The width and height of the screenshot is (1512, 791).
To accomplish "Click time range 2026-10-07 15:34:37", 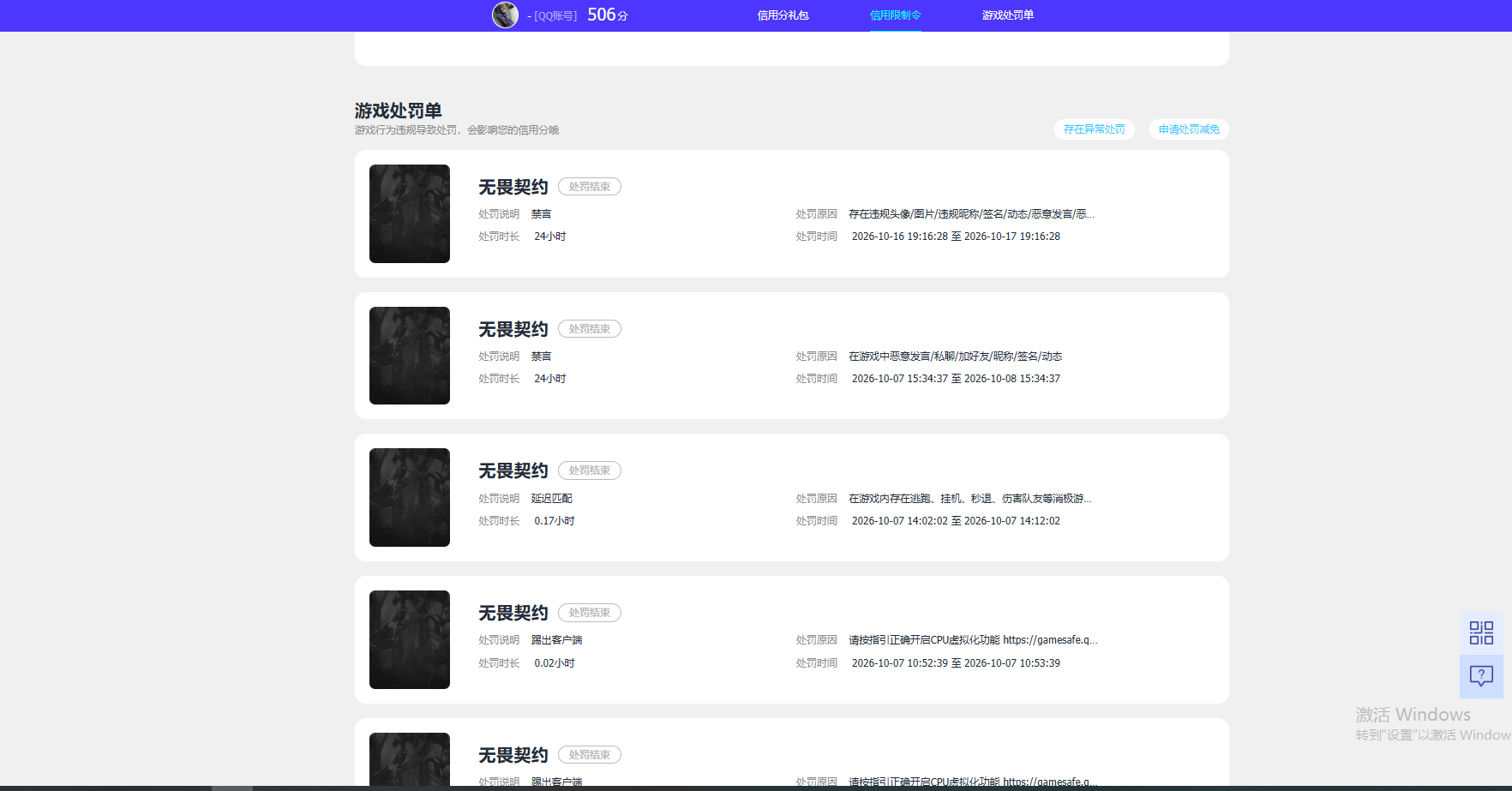I will click(x=956, y=379).
